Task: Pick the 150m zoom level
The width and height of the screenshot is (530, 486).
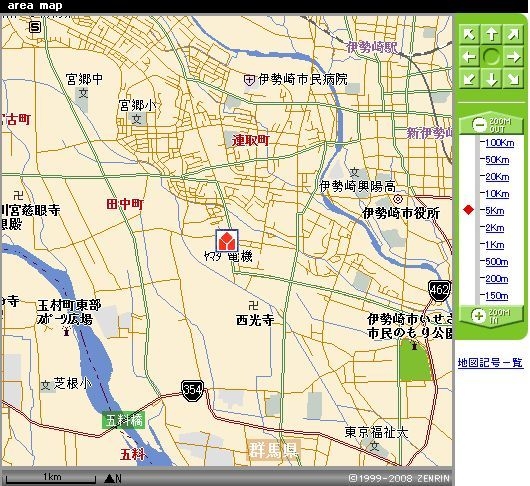Action: click(x=497, y=296)
